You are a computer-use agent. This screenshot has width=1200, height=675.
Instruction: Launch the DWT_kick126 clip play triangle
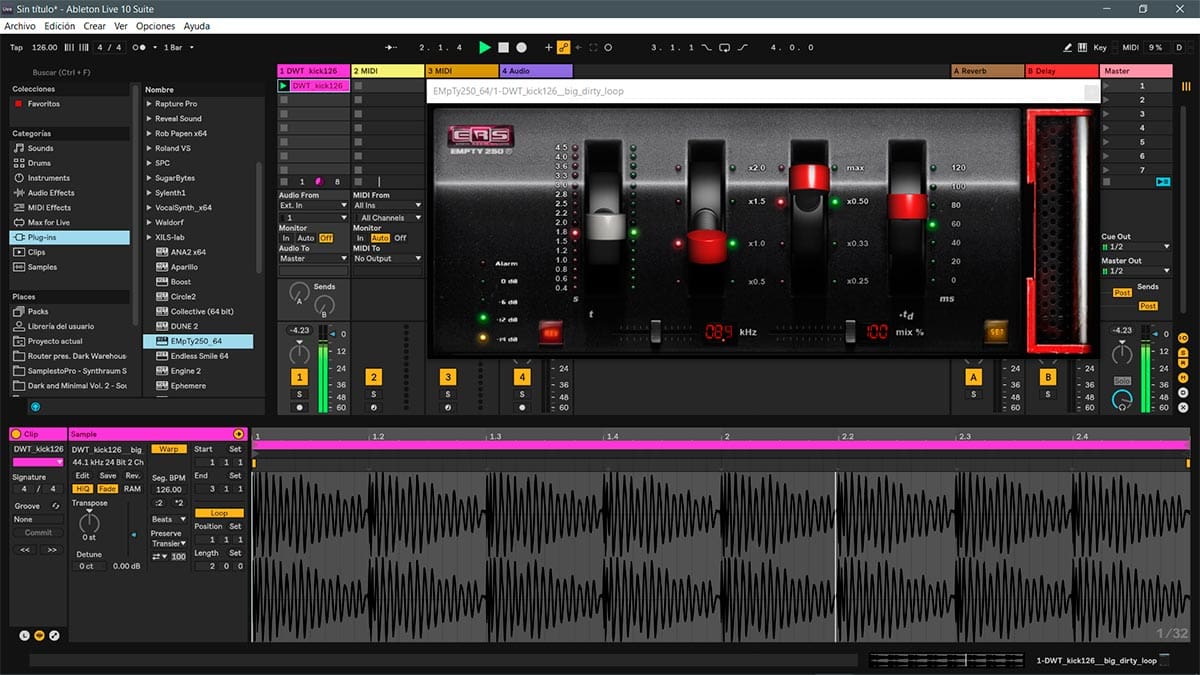[284, 86]
